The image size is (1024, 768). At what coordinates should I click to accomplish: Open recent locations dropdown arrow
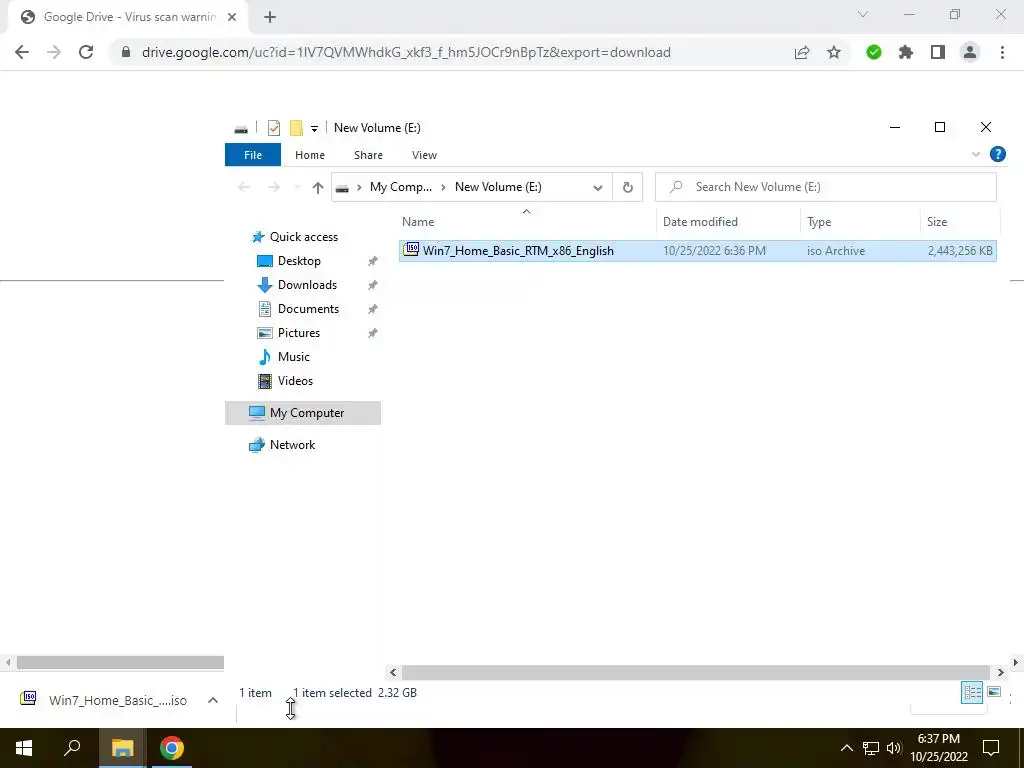coord(296,188)
